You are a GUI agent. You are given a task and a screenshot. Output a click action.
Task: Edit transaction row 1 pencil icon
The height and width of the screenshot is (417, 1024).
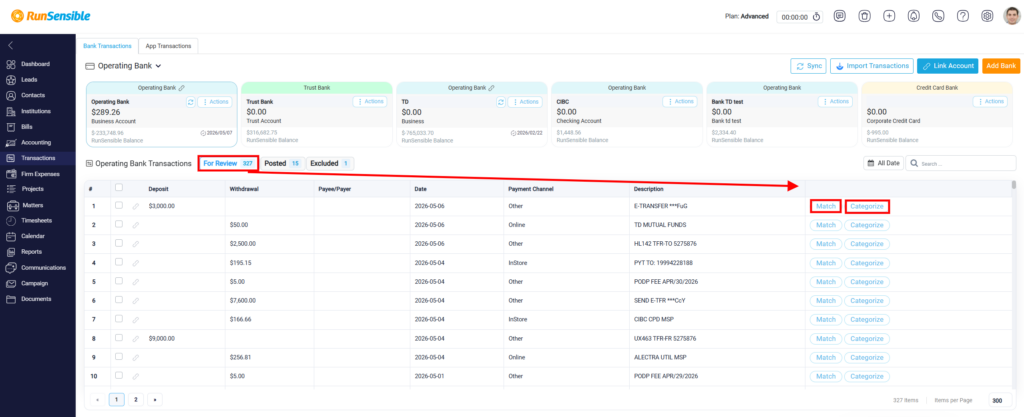tap(136, 206)
